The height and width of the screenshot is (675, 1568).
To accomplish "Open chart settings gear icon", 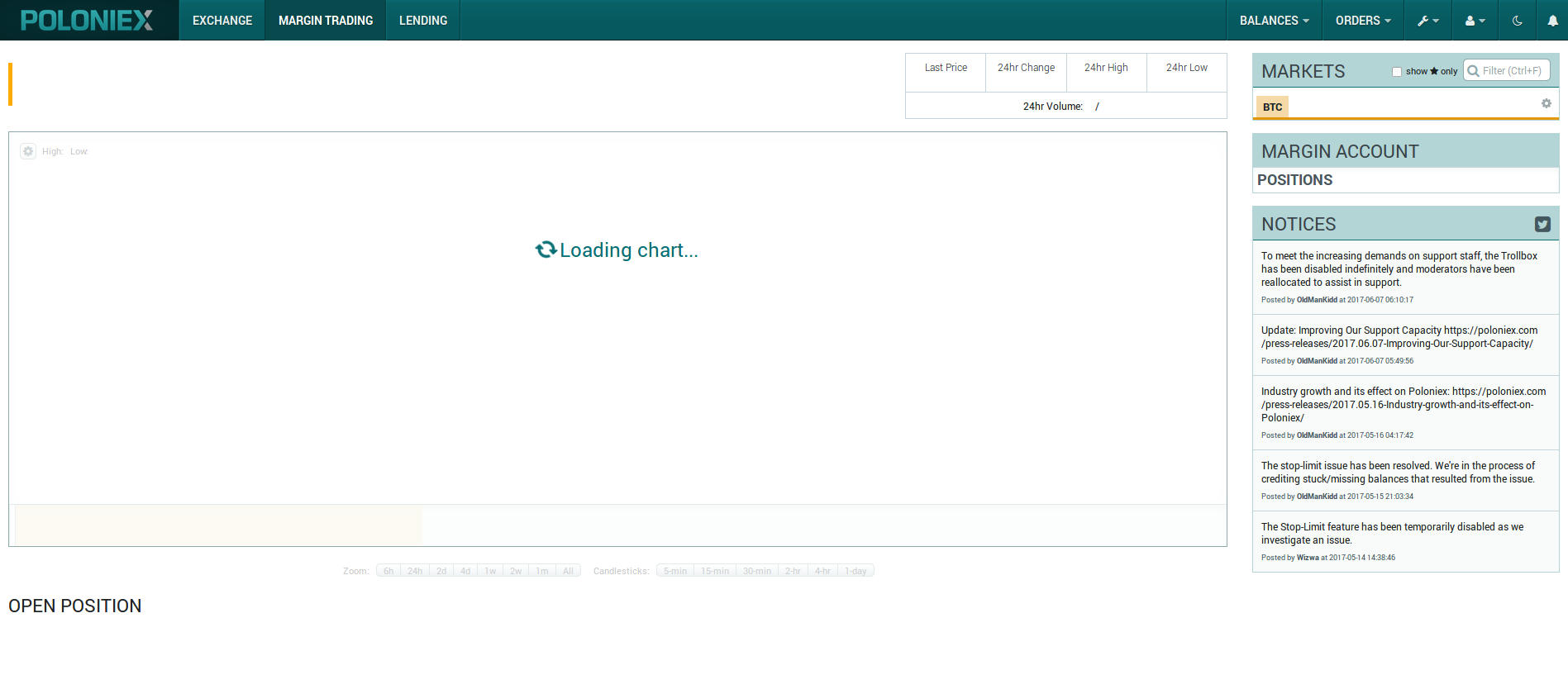I will click(x=28, y=151).
